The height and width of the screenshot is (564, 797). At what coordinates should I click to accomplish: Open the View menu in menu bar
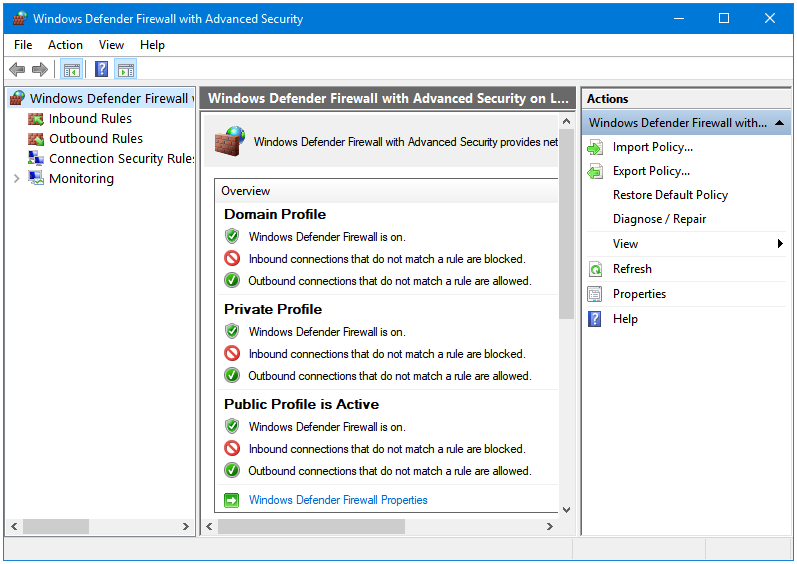tap(111, 45)
